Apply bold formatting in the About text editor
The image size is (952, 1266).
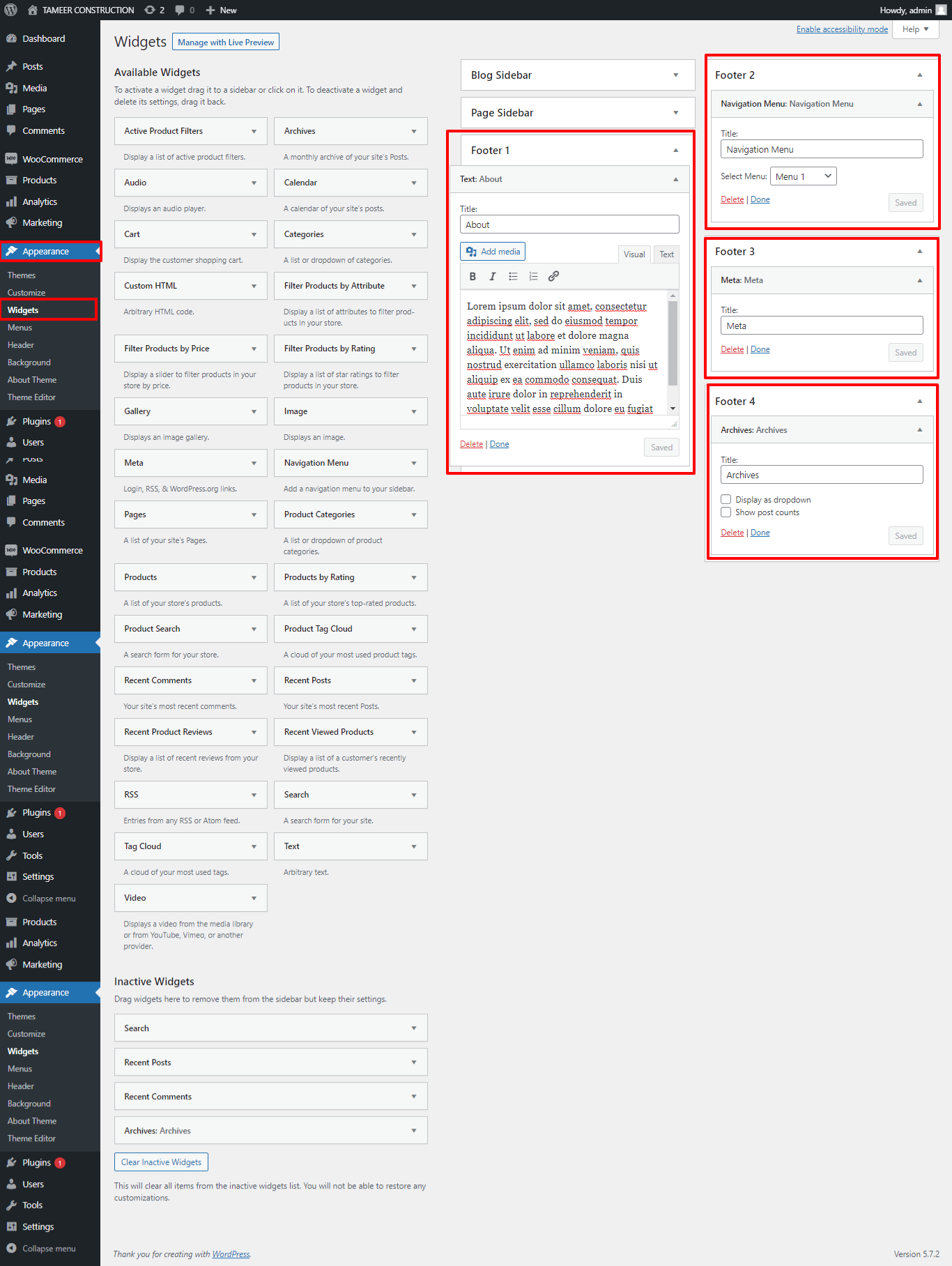473,276
